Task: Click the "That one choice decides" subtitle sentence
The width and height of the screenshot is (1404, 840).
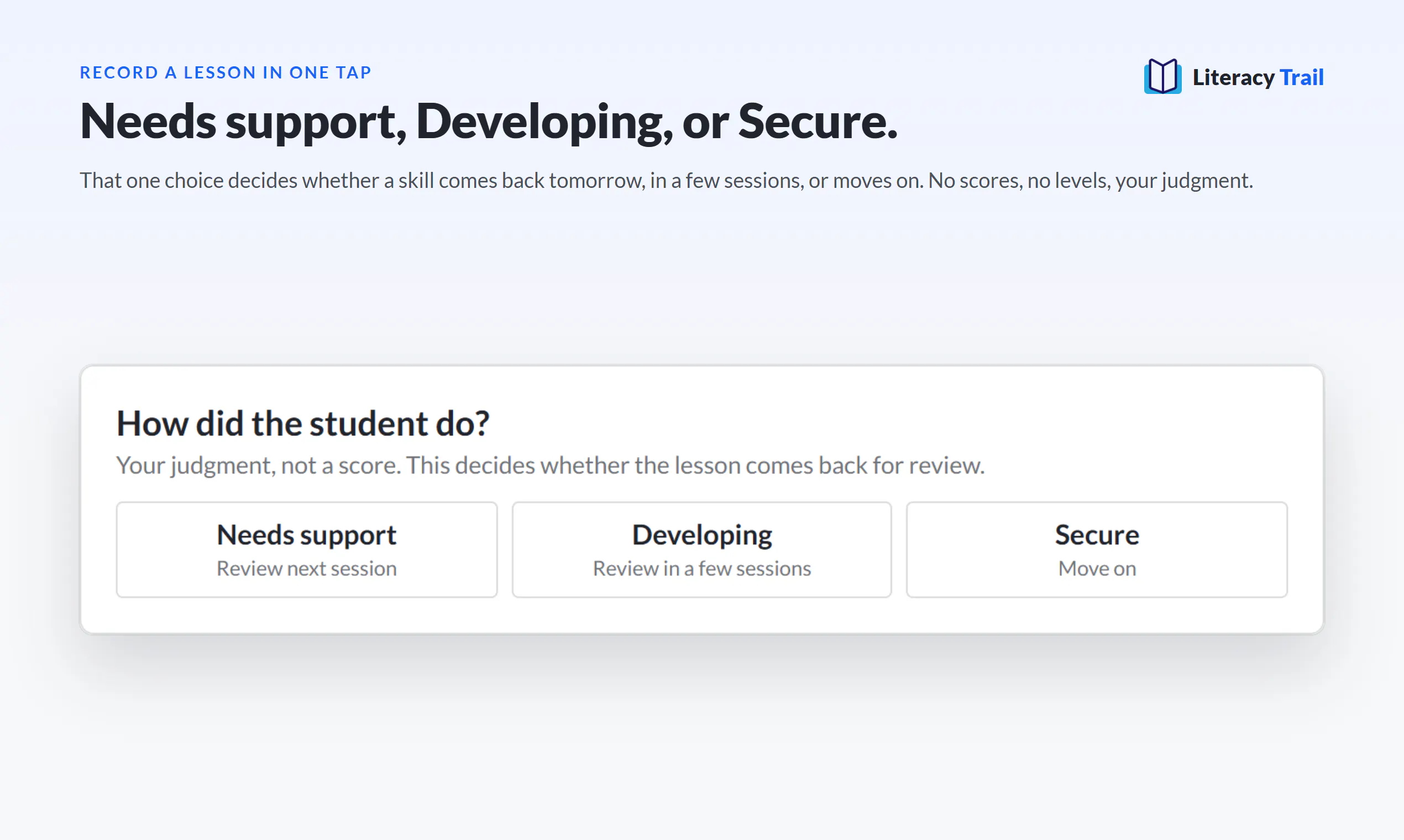Action: click(x=666, y=181)
